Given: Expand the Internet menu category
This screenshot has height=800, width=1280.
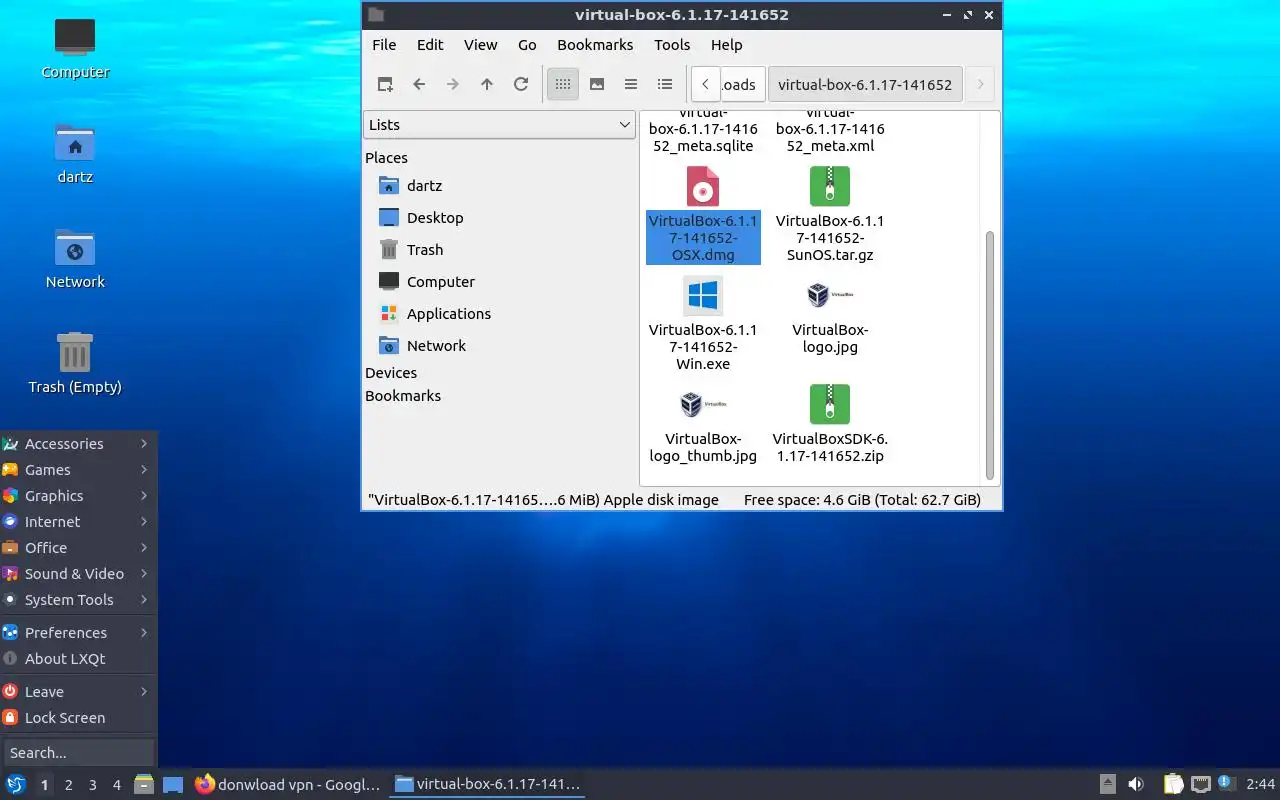Looking at the screenshot, I should (78, 522).
